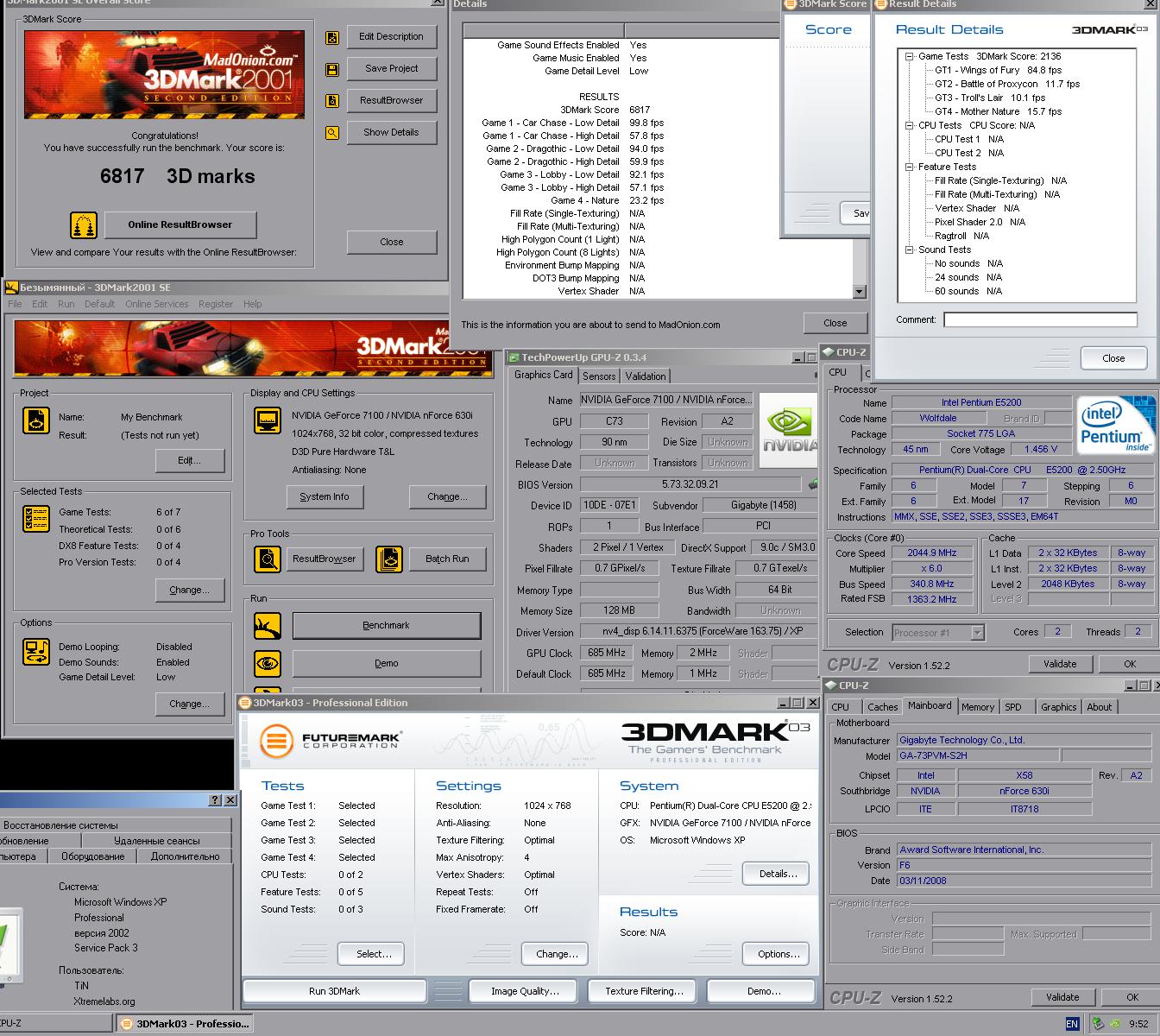
Task: Click the Texture Filtering button in 3DMark03
Action: click(x=644, y=991)
